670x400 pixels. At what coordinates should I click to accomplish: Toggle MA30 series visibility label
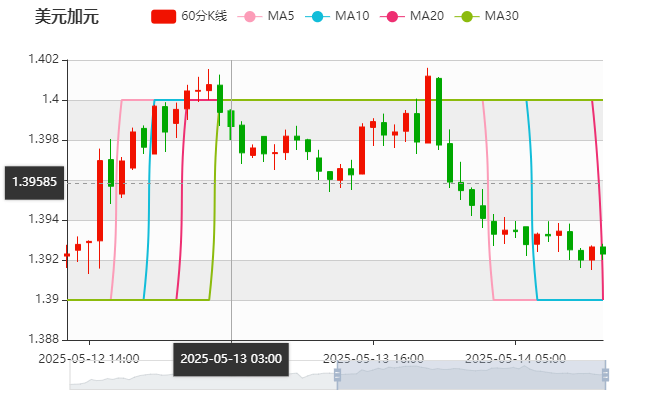point(501,17)
